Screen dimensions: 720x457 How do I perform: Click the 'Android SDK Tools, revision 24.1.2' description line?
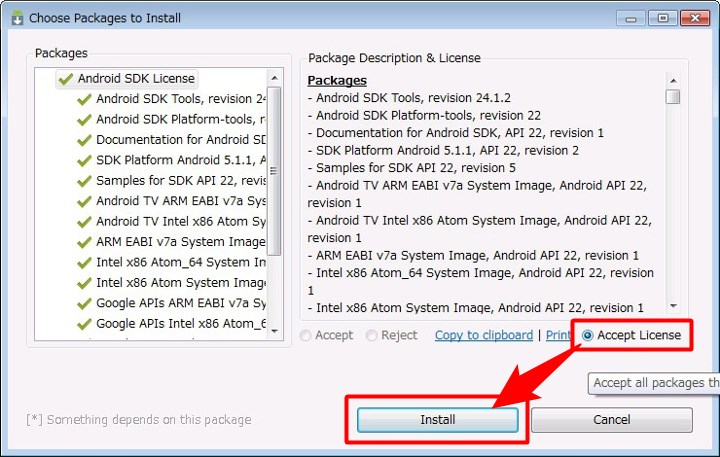409,98
